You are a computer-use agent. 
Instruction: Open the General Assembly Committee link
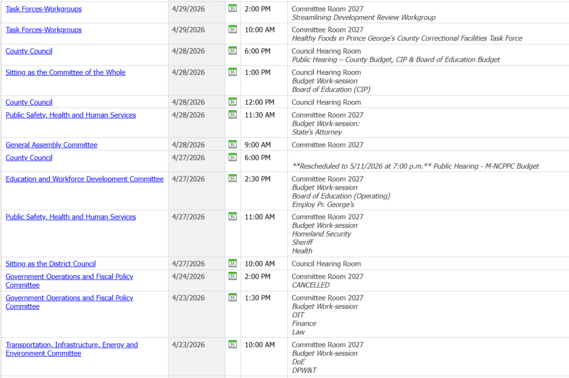tap(52, 145)
